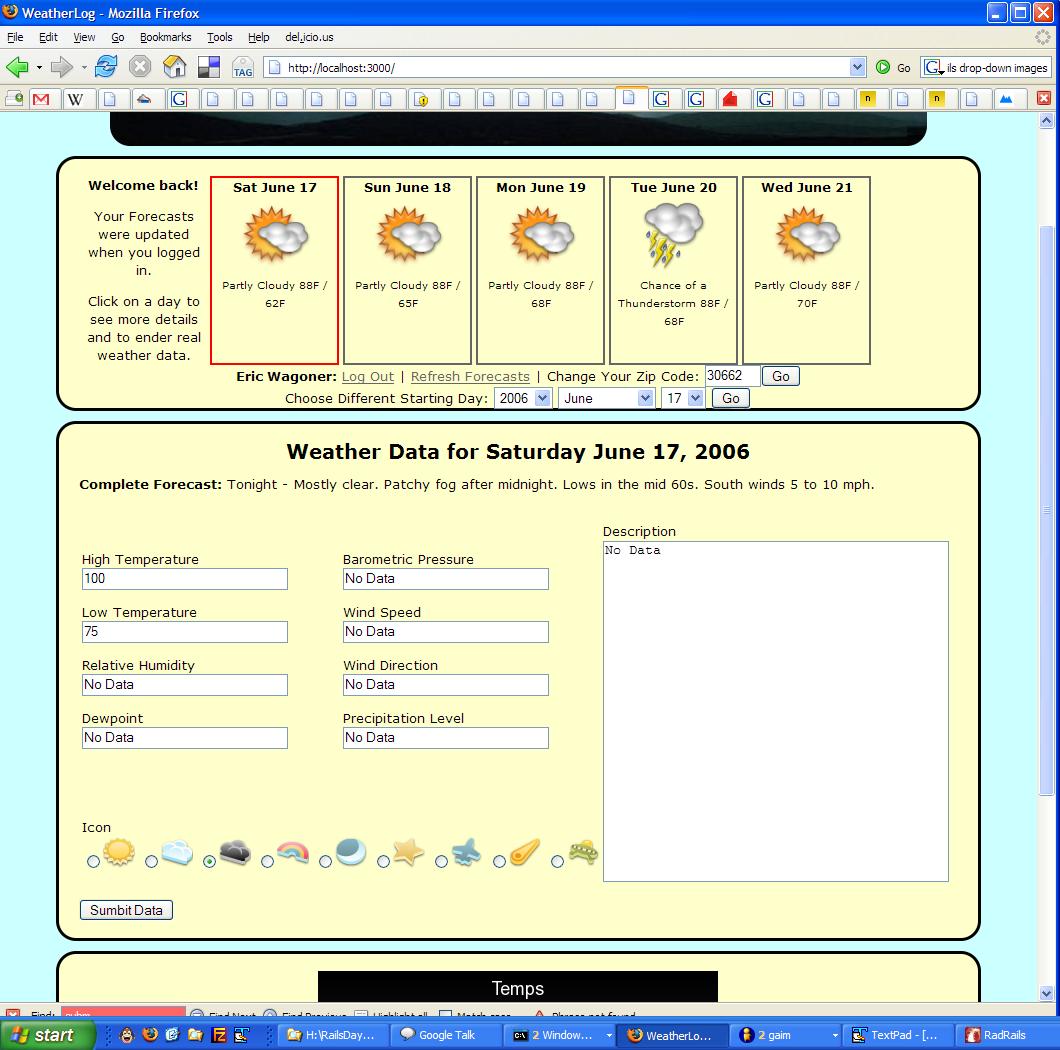Open Google Talk from the taskbar
The image size is (1060, 1050).
440,1035
